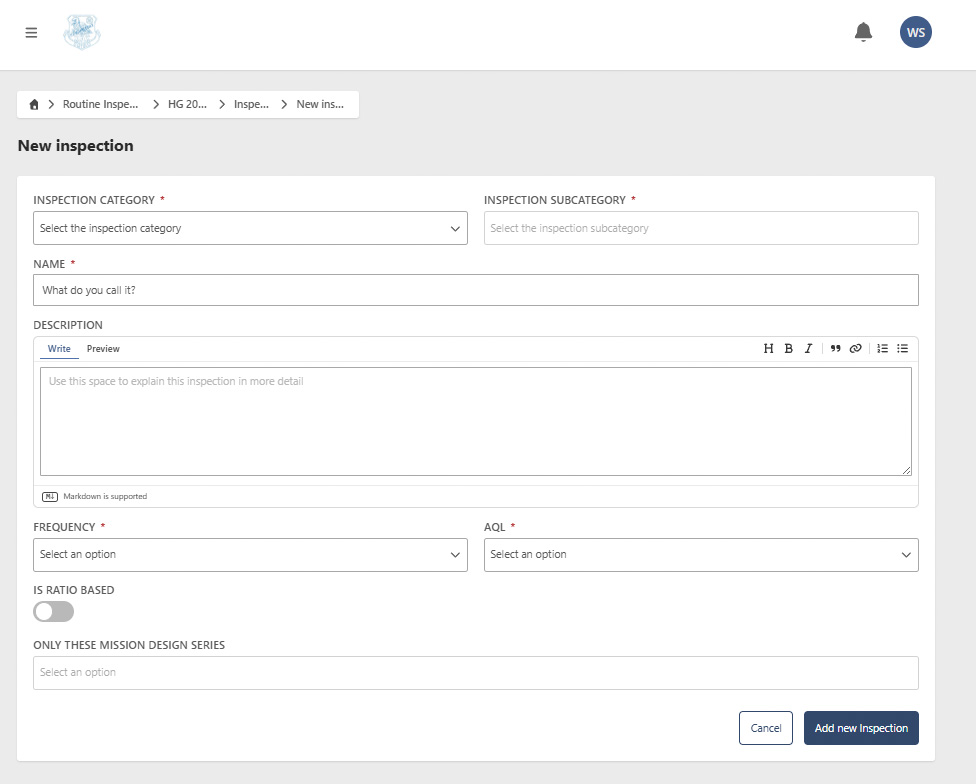Add a bulleted list to the description
The image size is (976, 784).
point(902,348)
